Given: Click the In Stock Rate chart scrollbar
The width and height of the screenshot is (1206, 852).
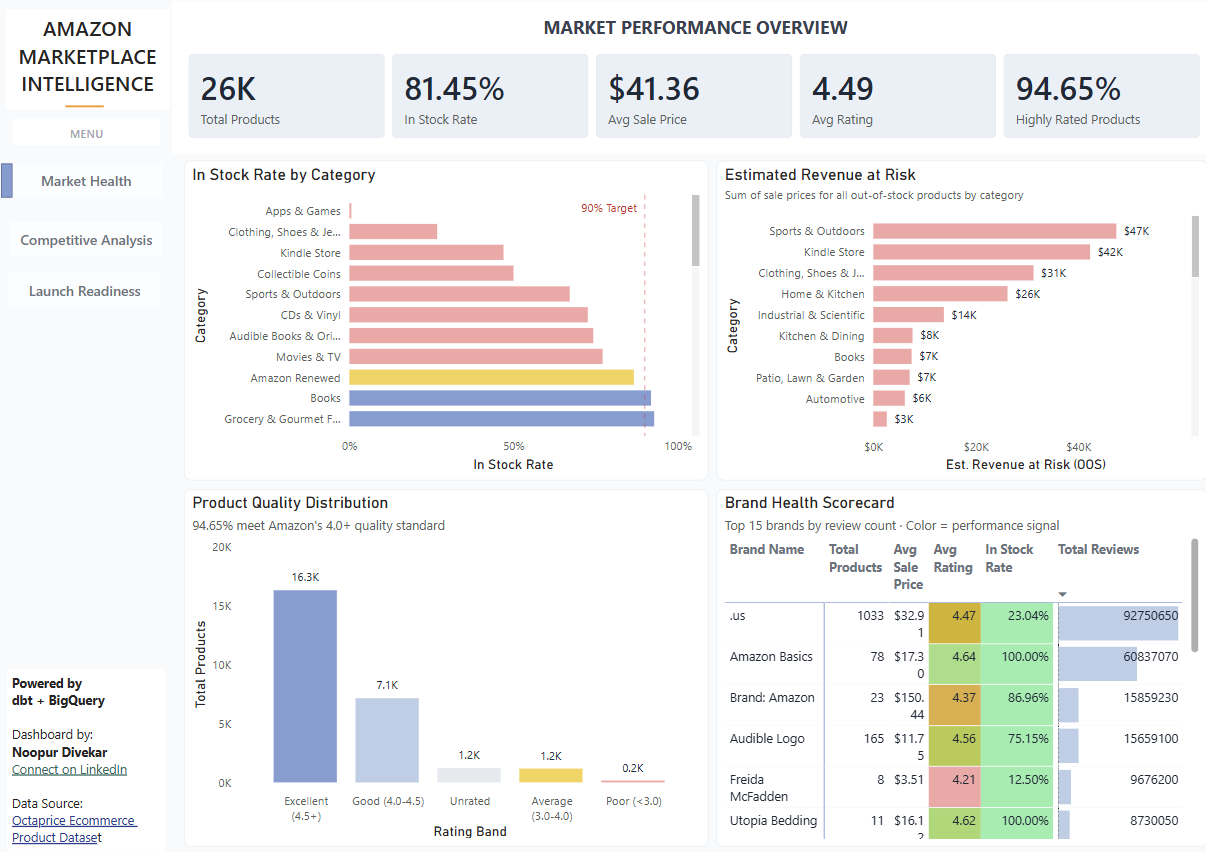Looking at the screenshot, I should [x=695, y=230].
